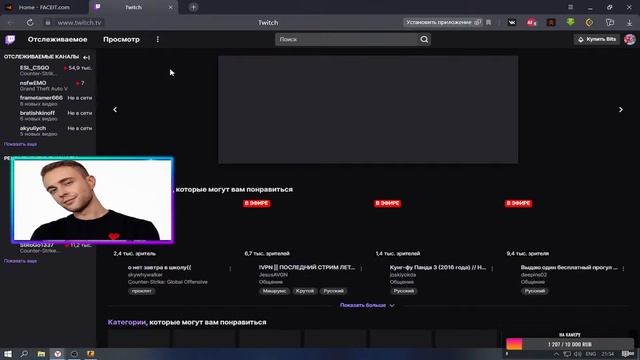The image size is (640, 360).
Task: Click the Установить приложение button
Action: tap(443, 22)
